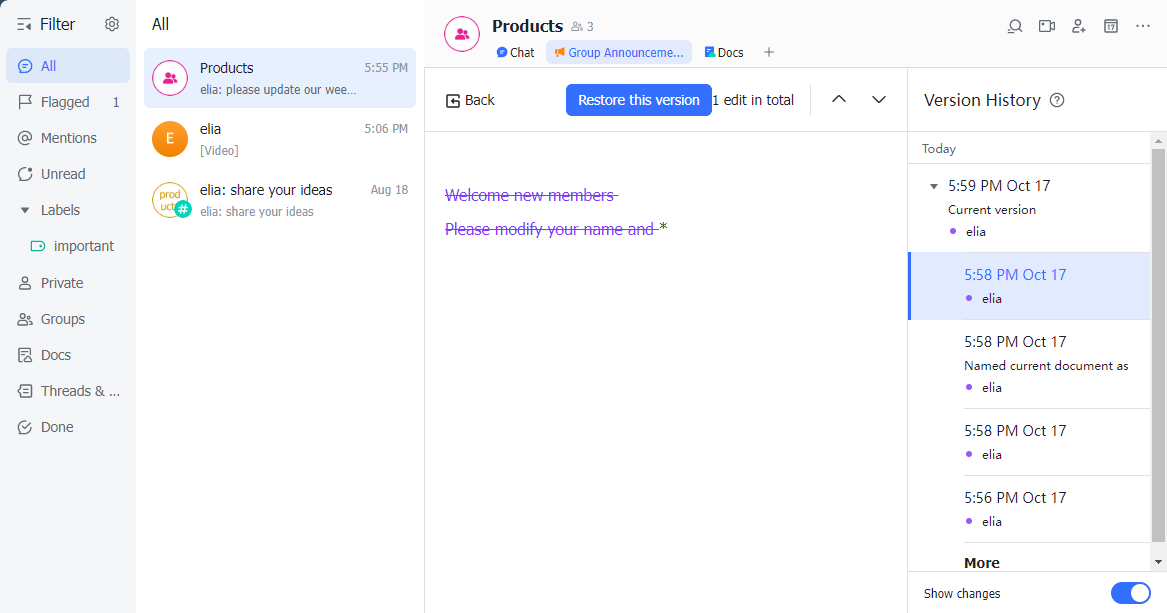1167x613 pixels.
Task: Click the search icon in chat header
Action: click(1015, 26)
